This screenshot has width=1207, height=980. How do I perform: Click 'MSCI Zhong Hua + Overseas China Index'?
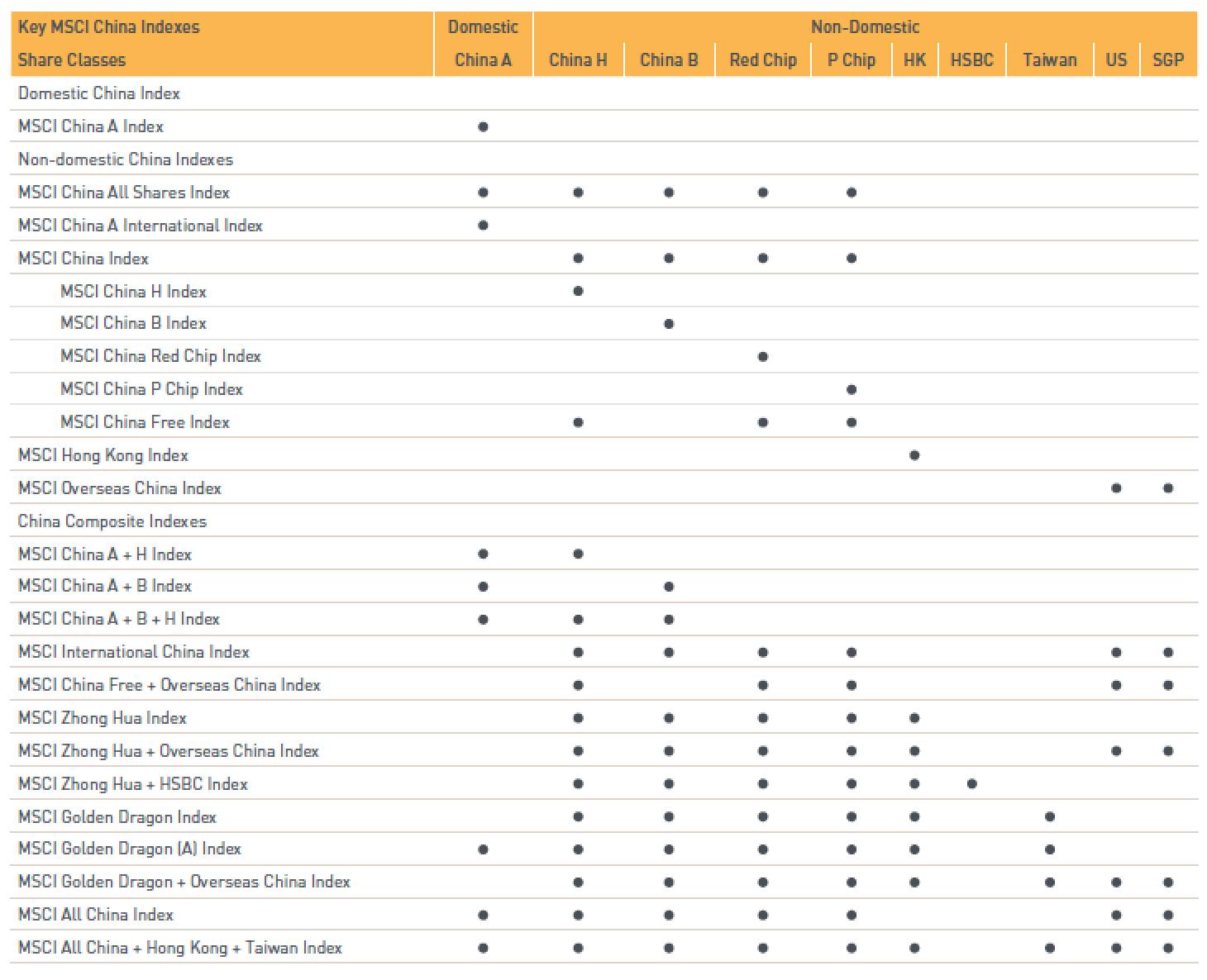[169, 751]
